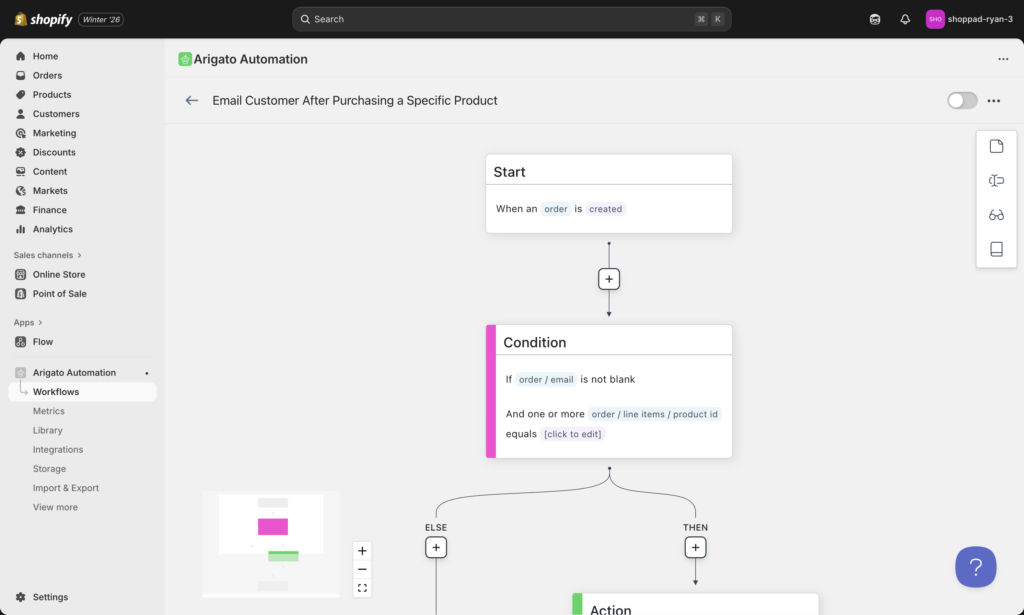Expand the Sales channels section
Image resolution: width=1024 pixels, height=615 pixels.
41,254
